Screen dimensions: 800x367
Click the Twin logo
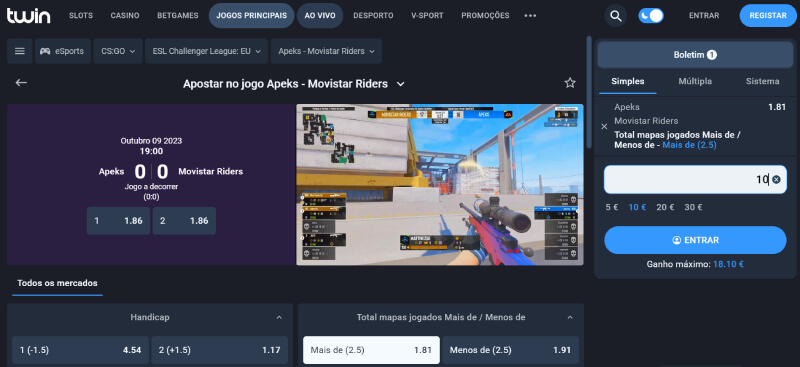pos(29,16)
